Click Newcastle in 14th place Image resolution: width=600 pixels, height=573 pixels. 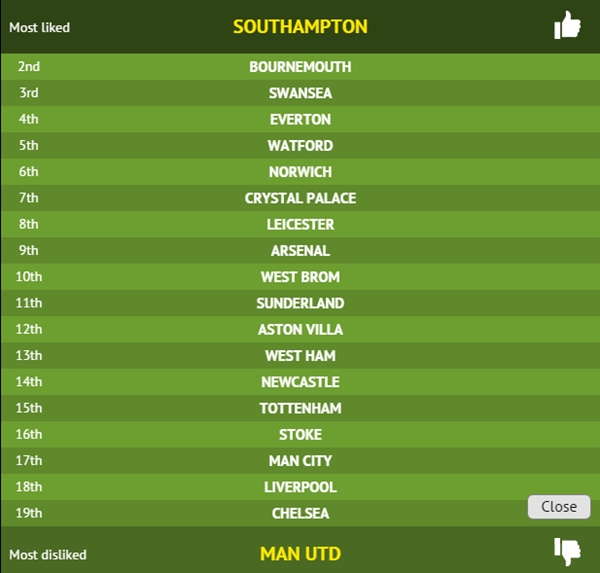click(x=300, y=382)
